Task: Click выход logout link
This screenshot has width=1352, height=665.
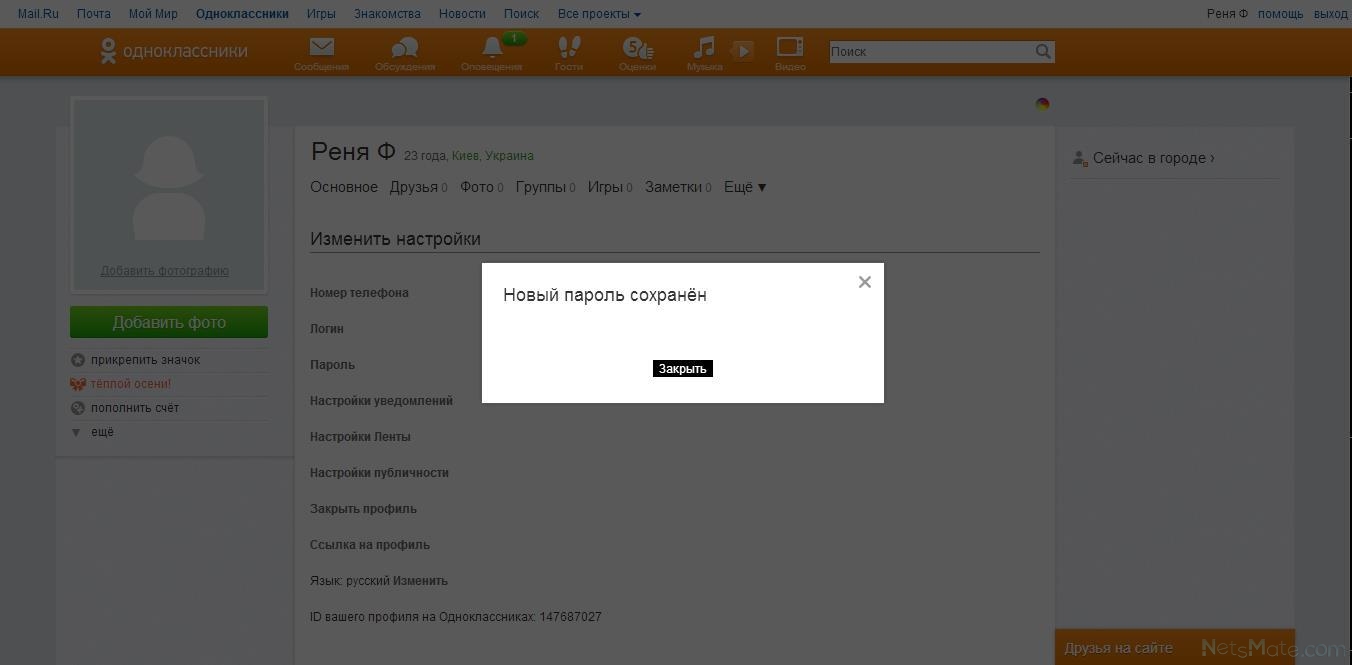Action: coord(1330,14)
